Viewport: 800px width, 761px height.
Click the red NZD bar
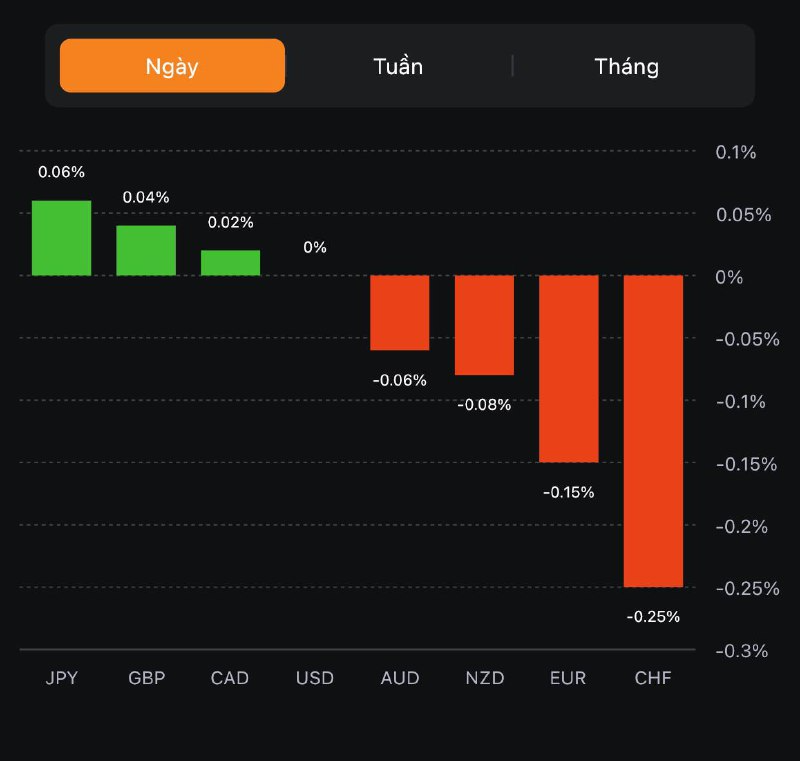click(x=484, y=325)
